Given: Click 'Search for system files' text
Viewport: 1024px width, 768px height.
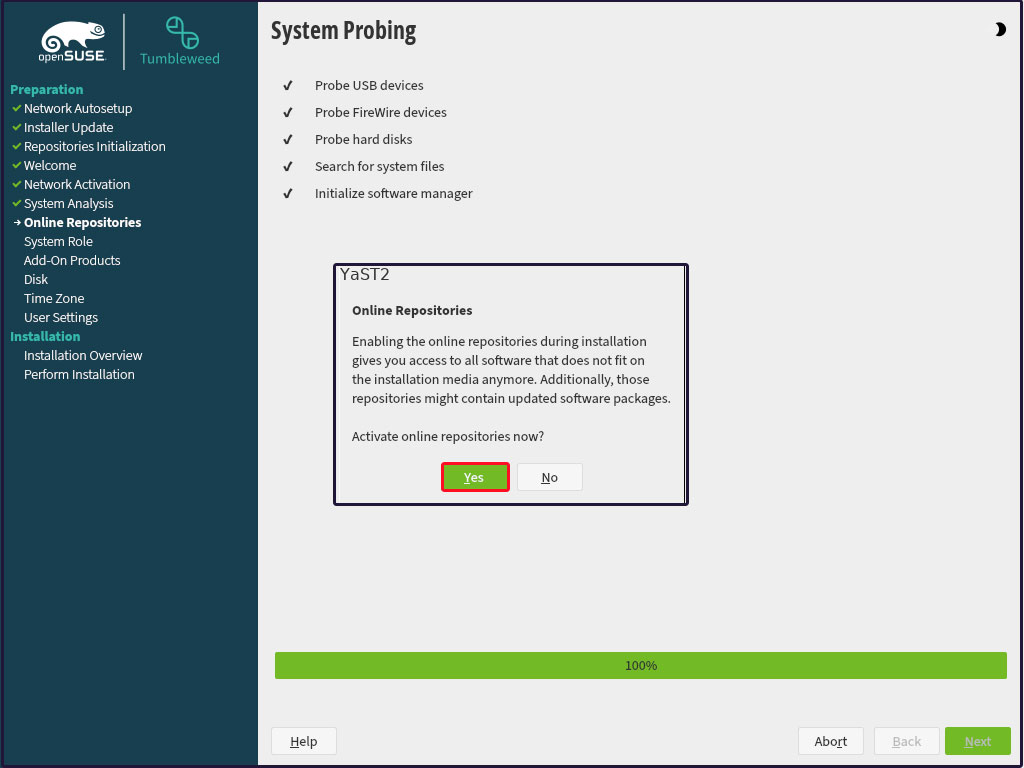Looking at the screenshot, I should pos(379,167).
